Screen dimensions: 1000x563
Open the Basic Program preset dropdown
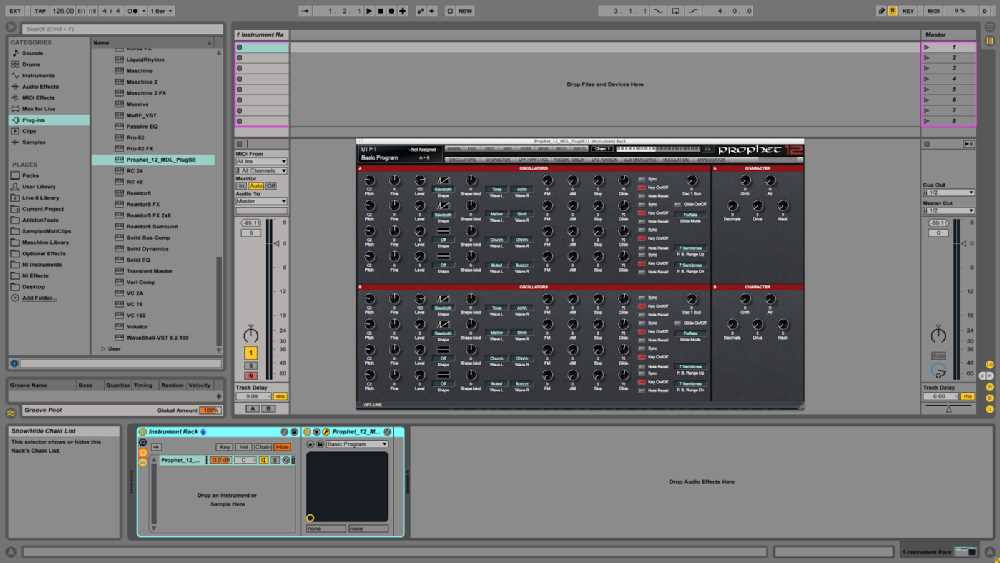(x=357, y=444)
